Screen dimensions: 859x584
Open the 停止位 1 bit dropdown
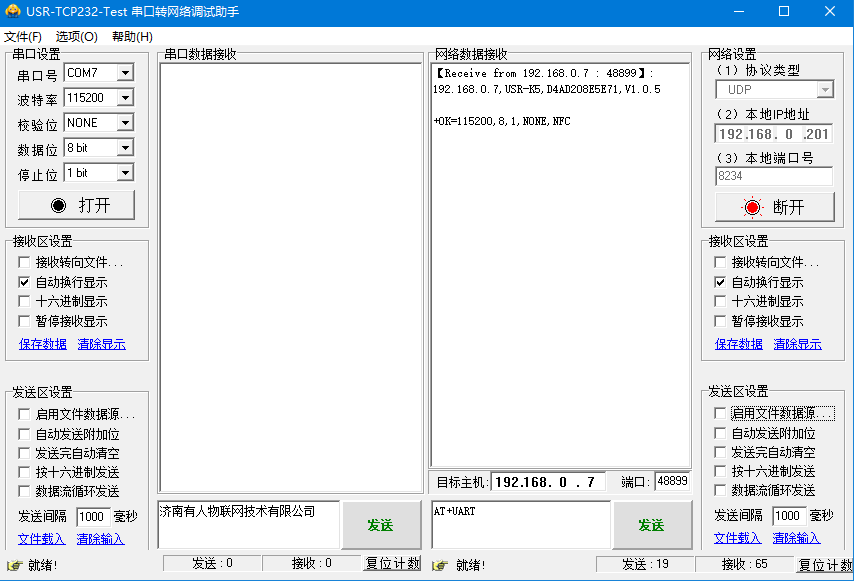point(125,173)
